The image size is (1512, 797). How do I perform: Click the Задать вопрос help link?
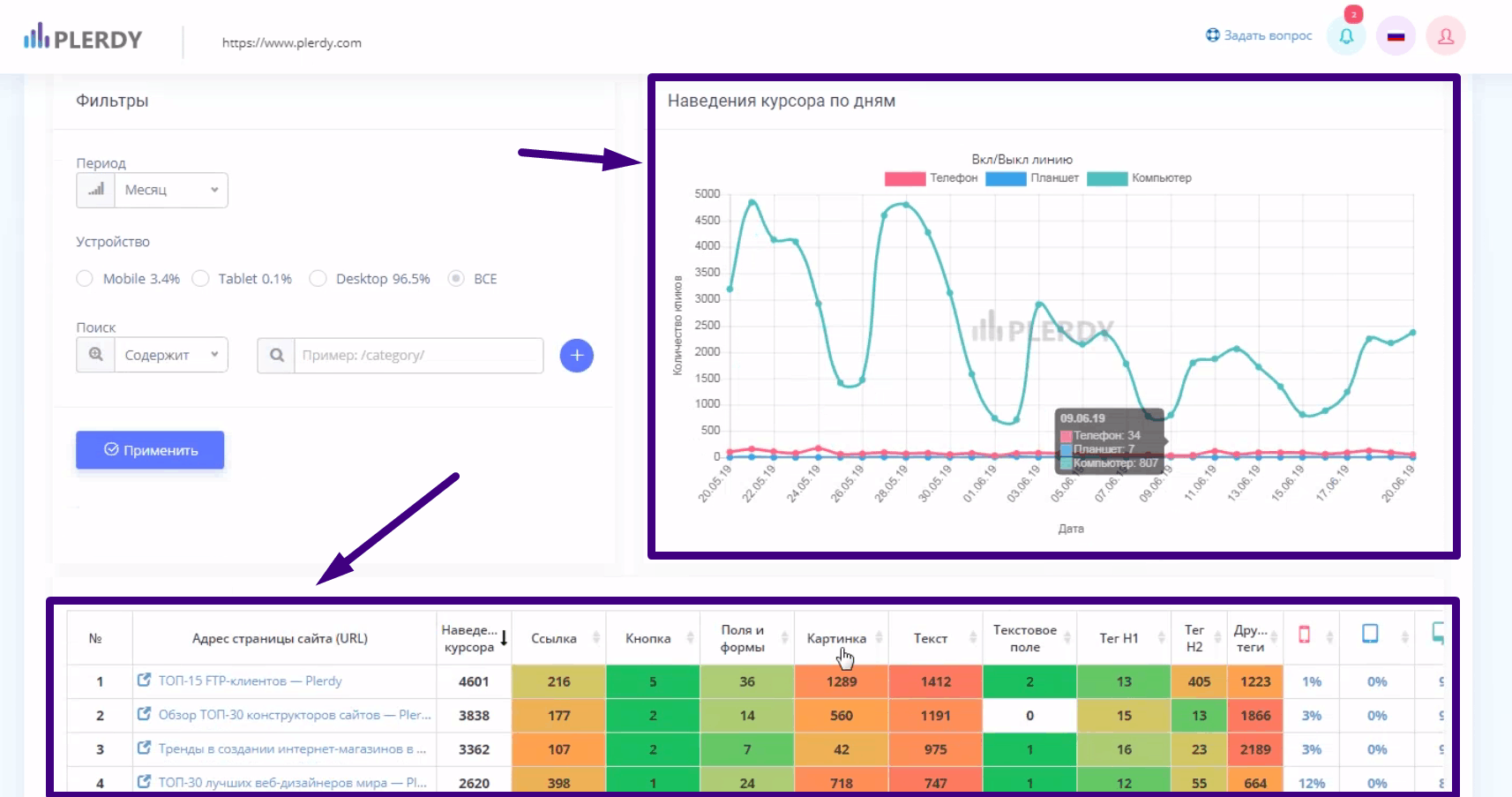tap(1259, 35)
